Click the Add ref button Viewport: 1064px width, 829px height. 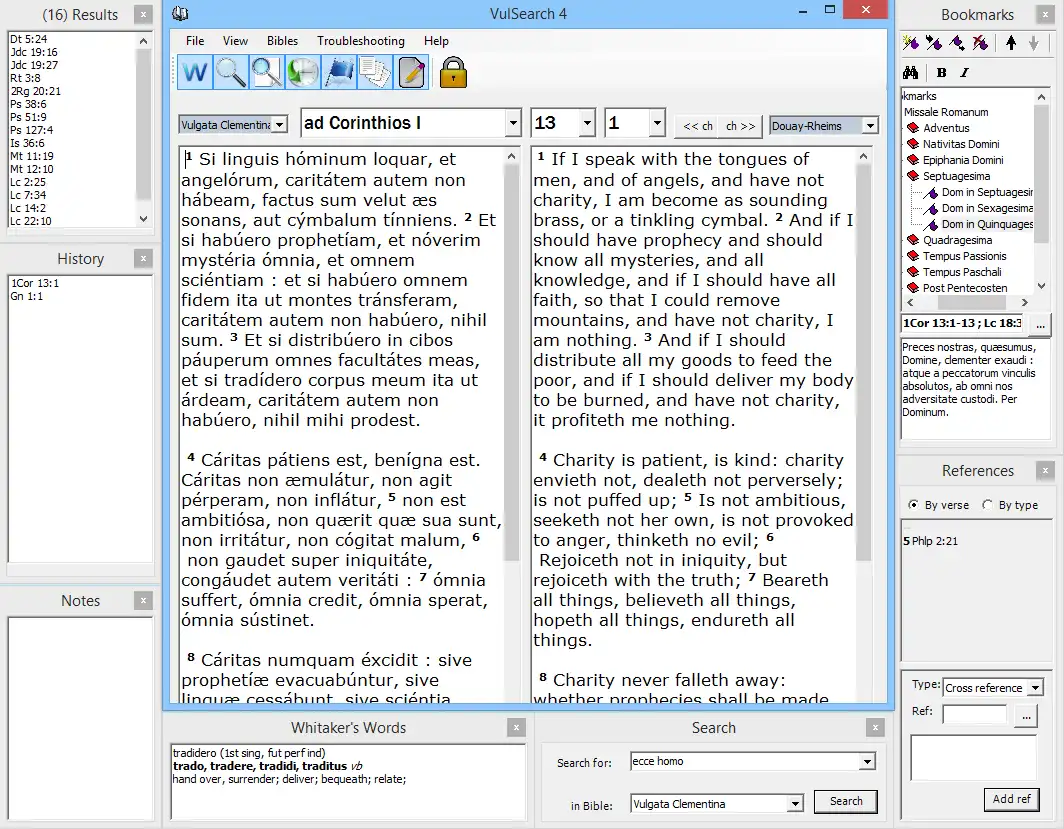click(1011, 799)
